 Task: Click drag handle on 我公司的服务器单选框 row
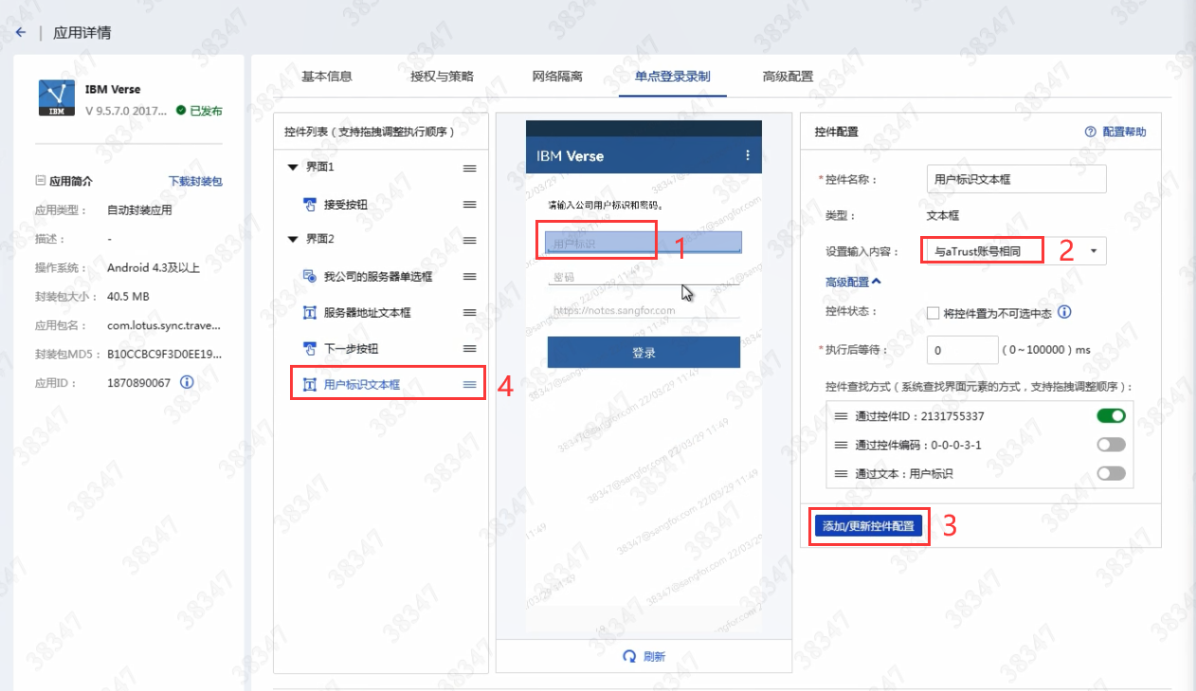point(470,277)
